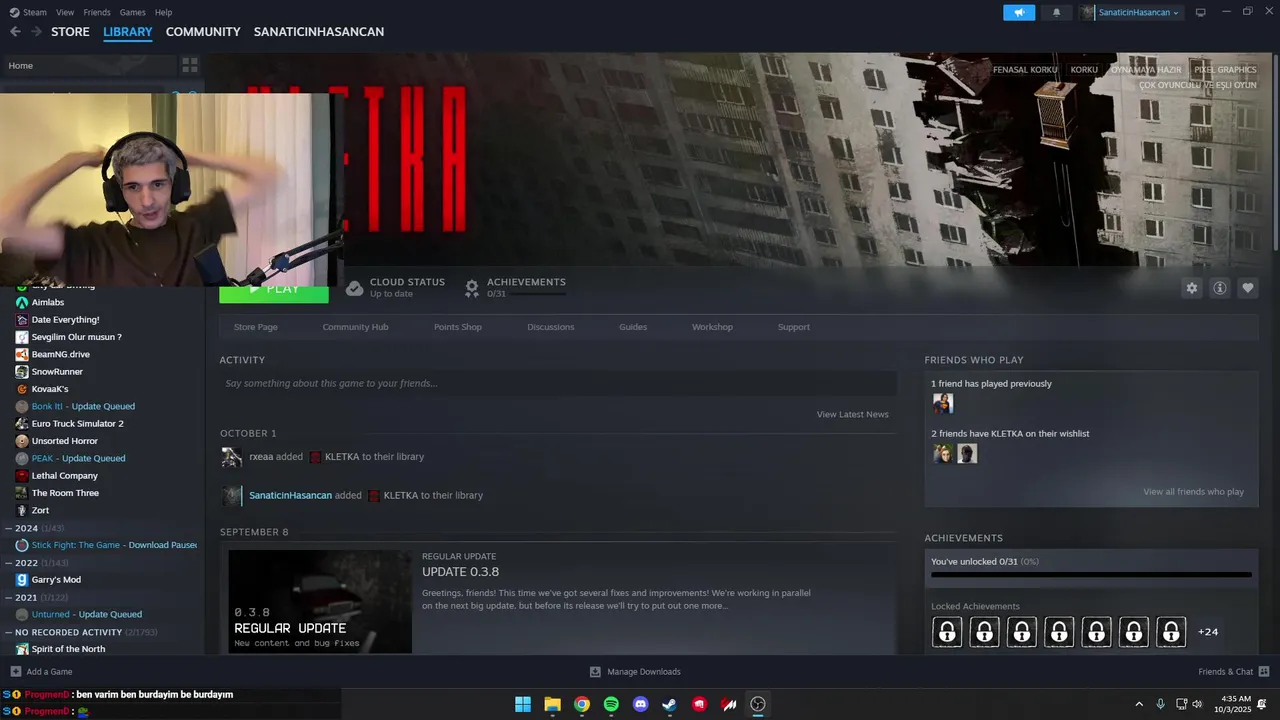Image resolution: width=1280 pixels, height=720 pixels.
Task: Open Update 0.3.8 news thumbnail
Action: tap(320, 602)
